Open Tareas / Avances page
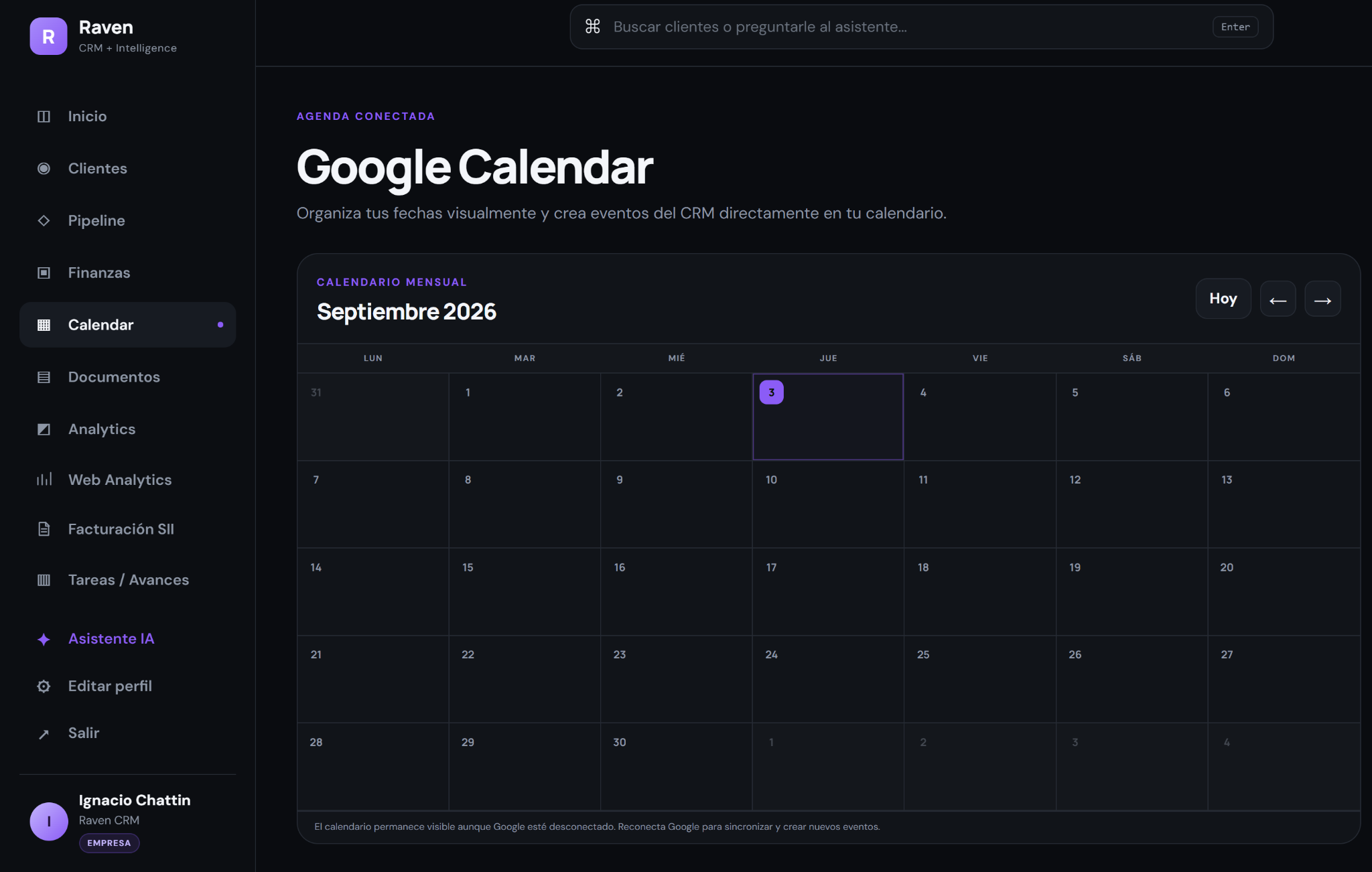1372x872 pixels. tap(127, 580)
